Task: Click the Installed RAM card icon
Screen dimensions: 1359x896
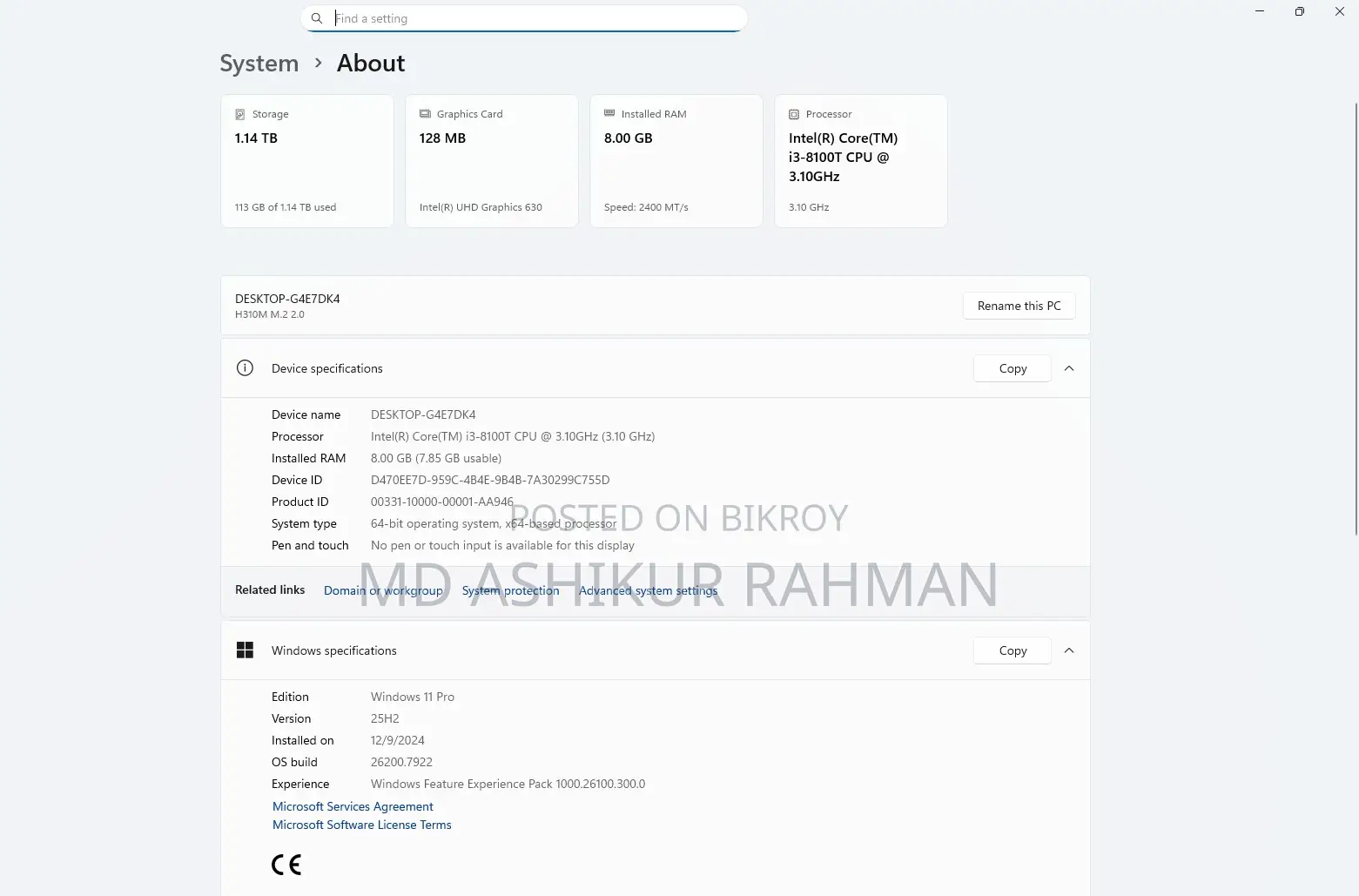Action: 609,114
